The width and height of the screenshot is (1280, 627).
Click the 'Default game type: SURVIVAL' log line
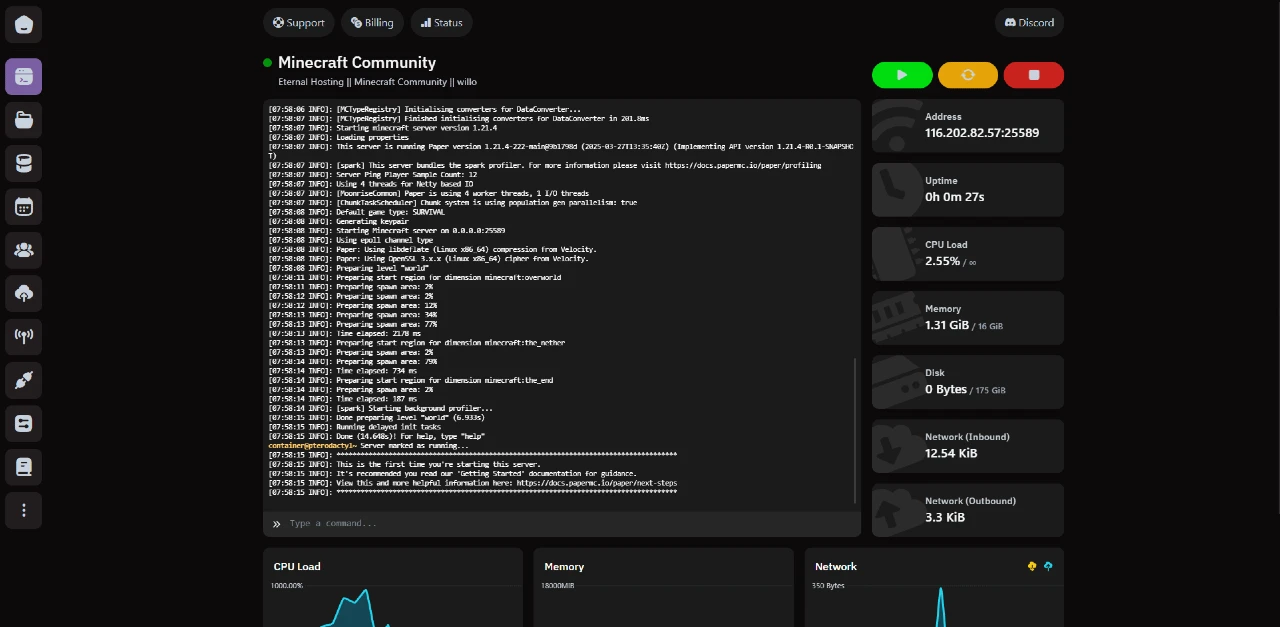[357, 212]
